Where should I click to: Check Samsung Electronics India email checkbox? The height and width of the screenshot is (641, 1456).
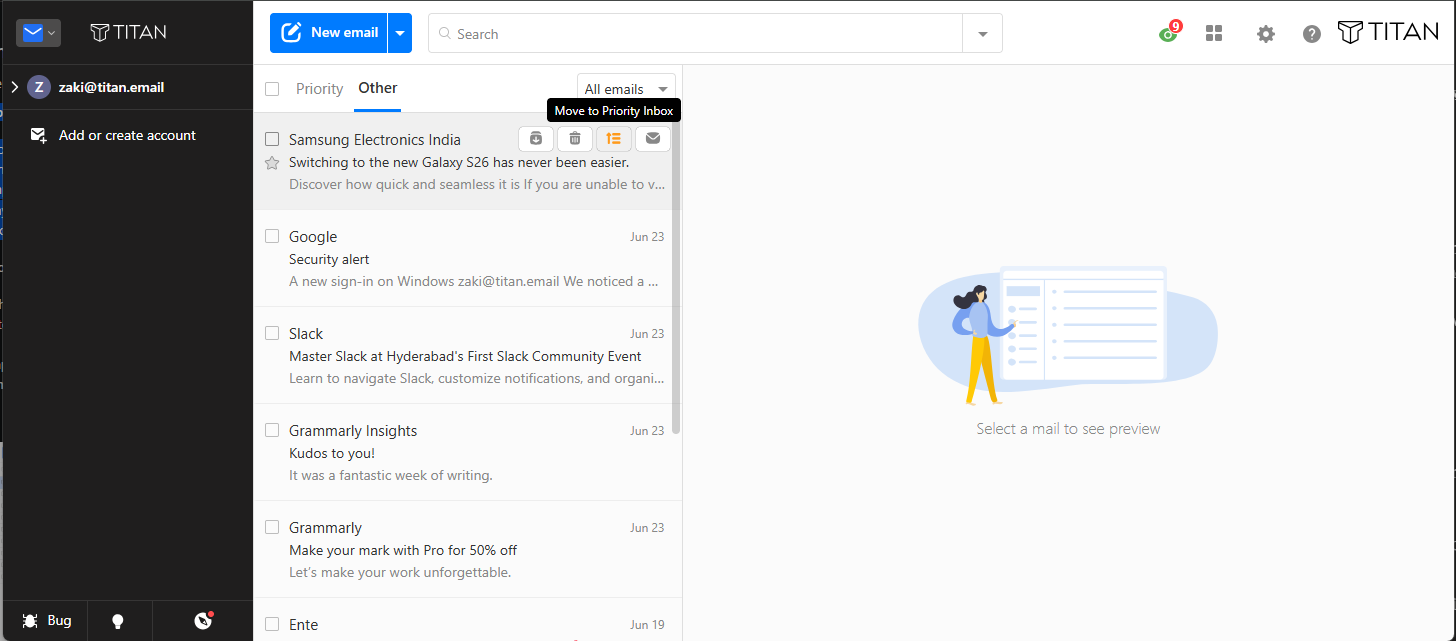point(272,139)
